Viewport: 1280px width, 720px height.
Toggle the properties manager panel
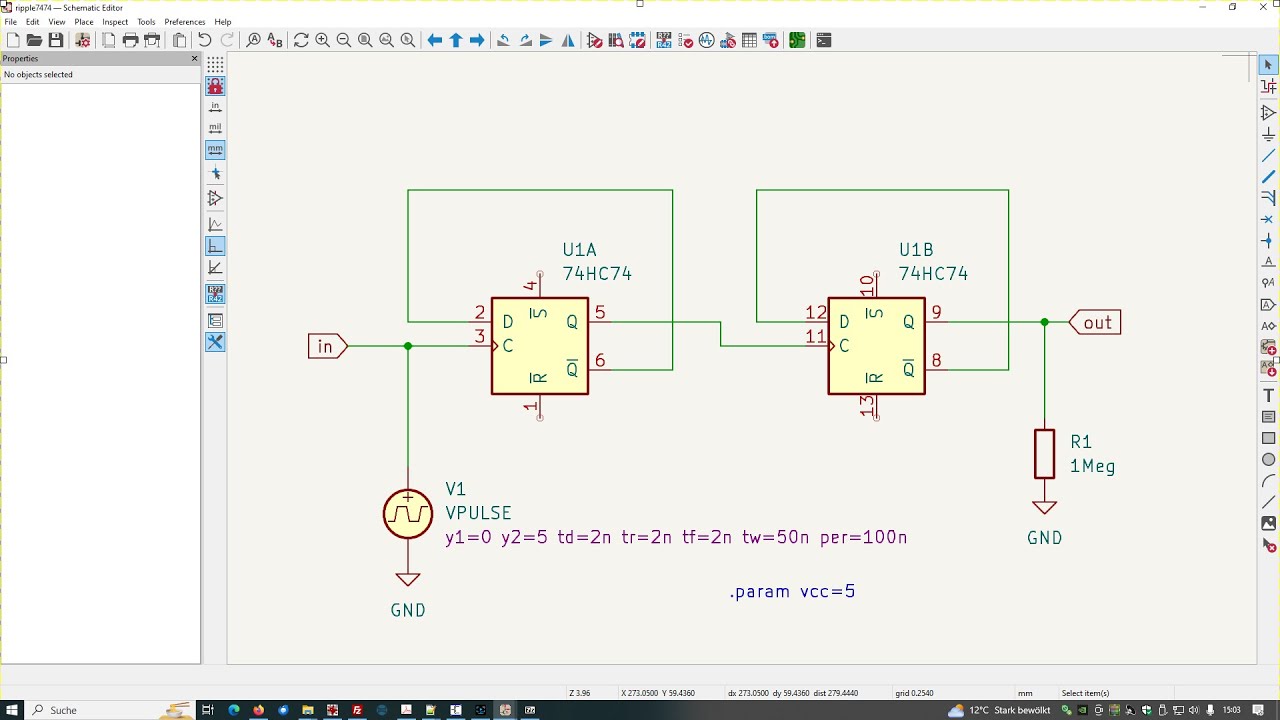click(x=215, y=342)
